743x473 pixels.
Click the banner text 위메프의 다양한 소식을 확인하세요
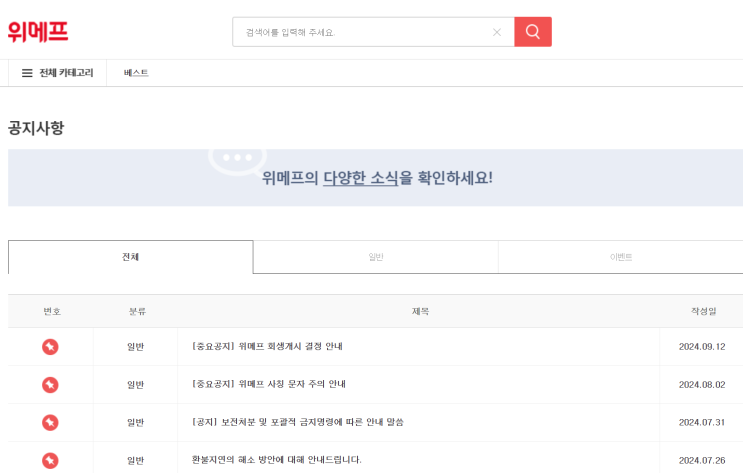tap(377, 178)
